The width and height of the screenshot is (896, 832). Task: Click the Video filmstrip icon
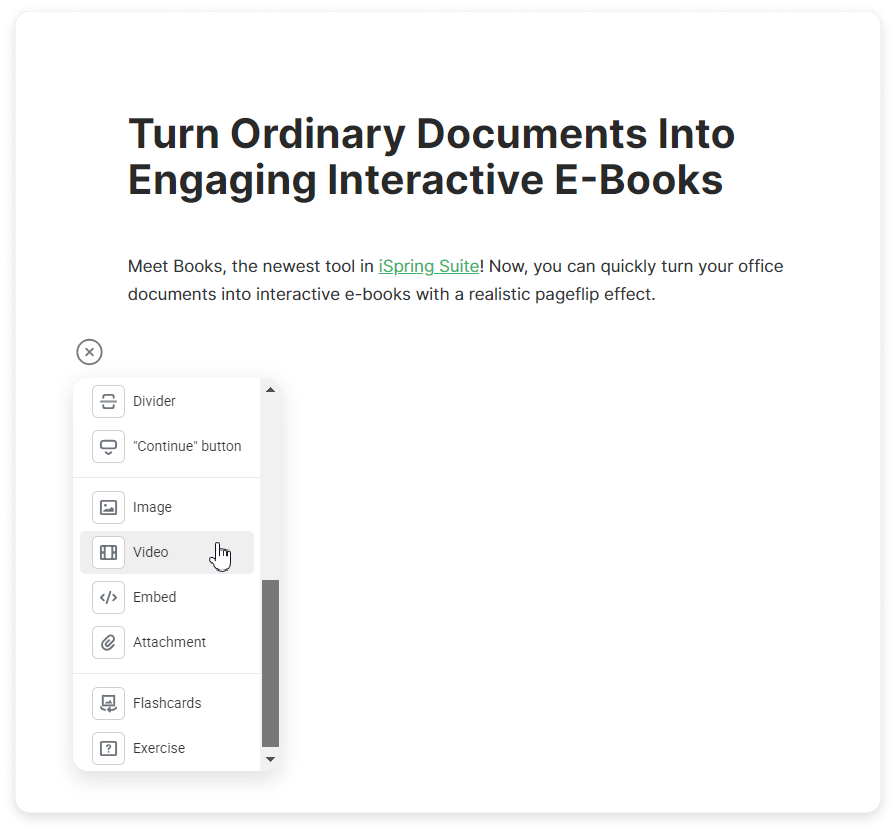click(108, 552)
